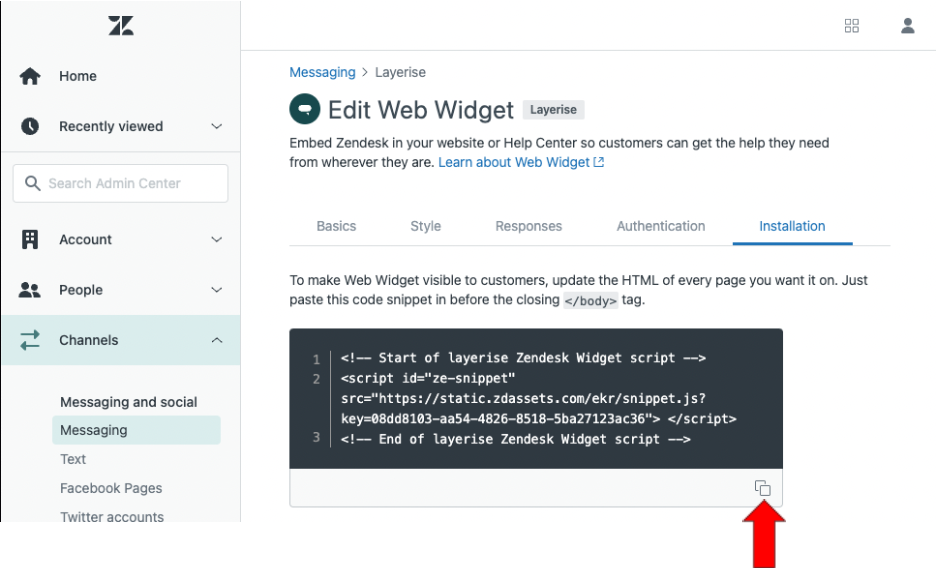Click the Channels label in sidebar

pyautogui.click(x=88, y=340)
